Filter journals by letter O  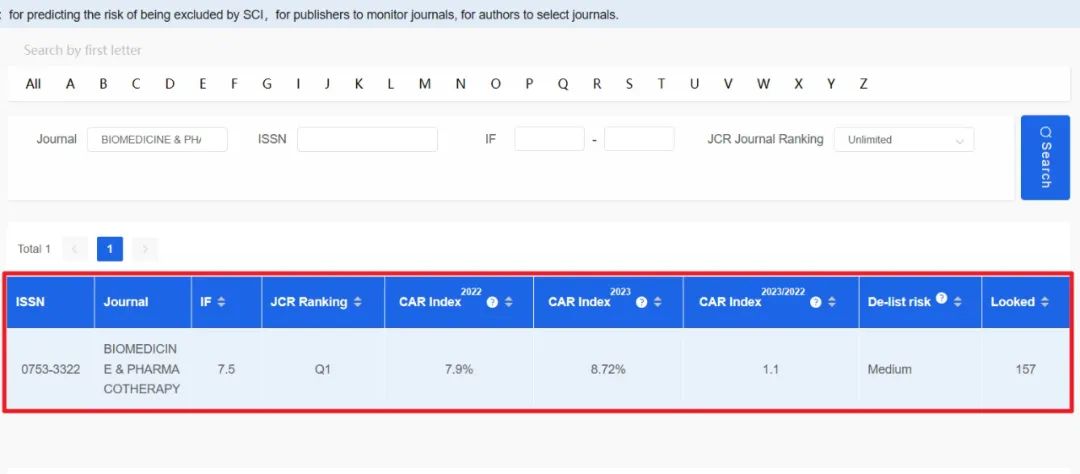click(x=495, y=84)
